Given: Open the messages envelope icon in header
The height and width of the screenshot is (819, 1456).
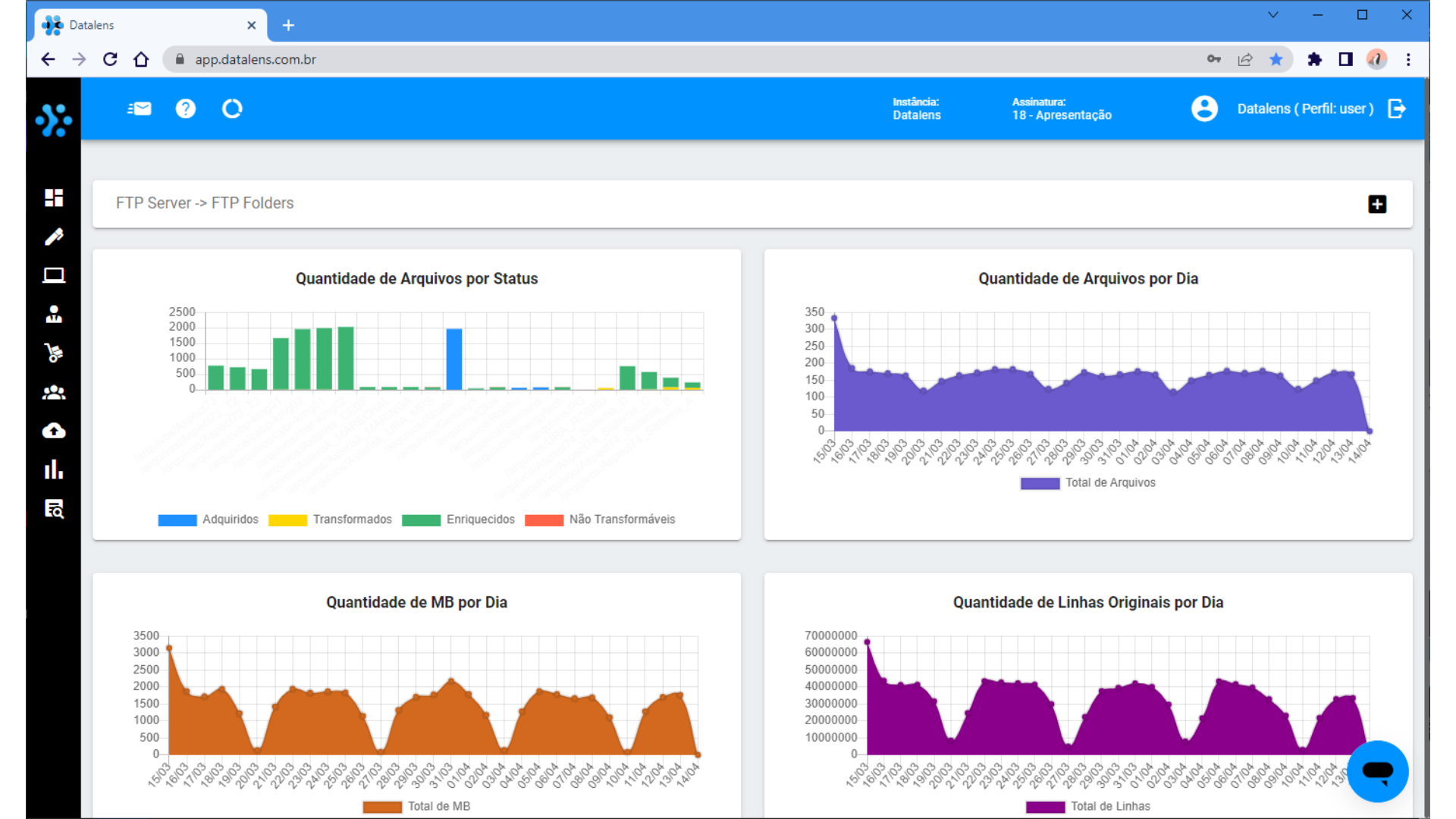Looking at the screenshot, I should tap(140, 108).
